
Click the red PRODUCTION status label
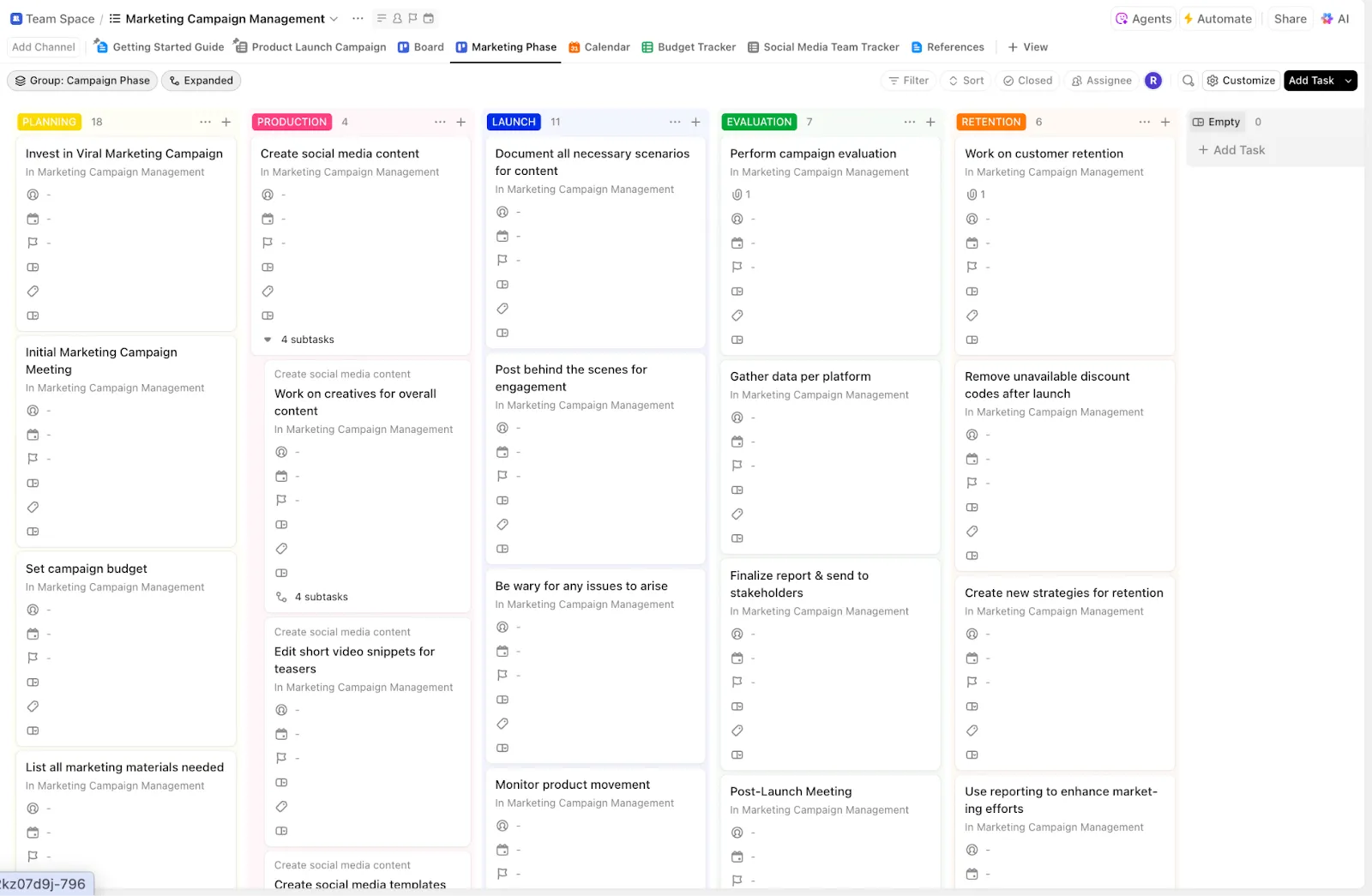[x=292, y=122]
